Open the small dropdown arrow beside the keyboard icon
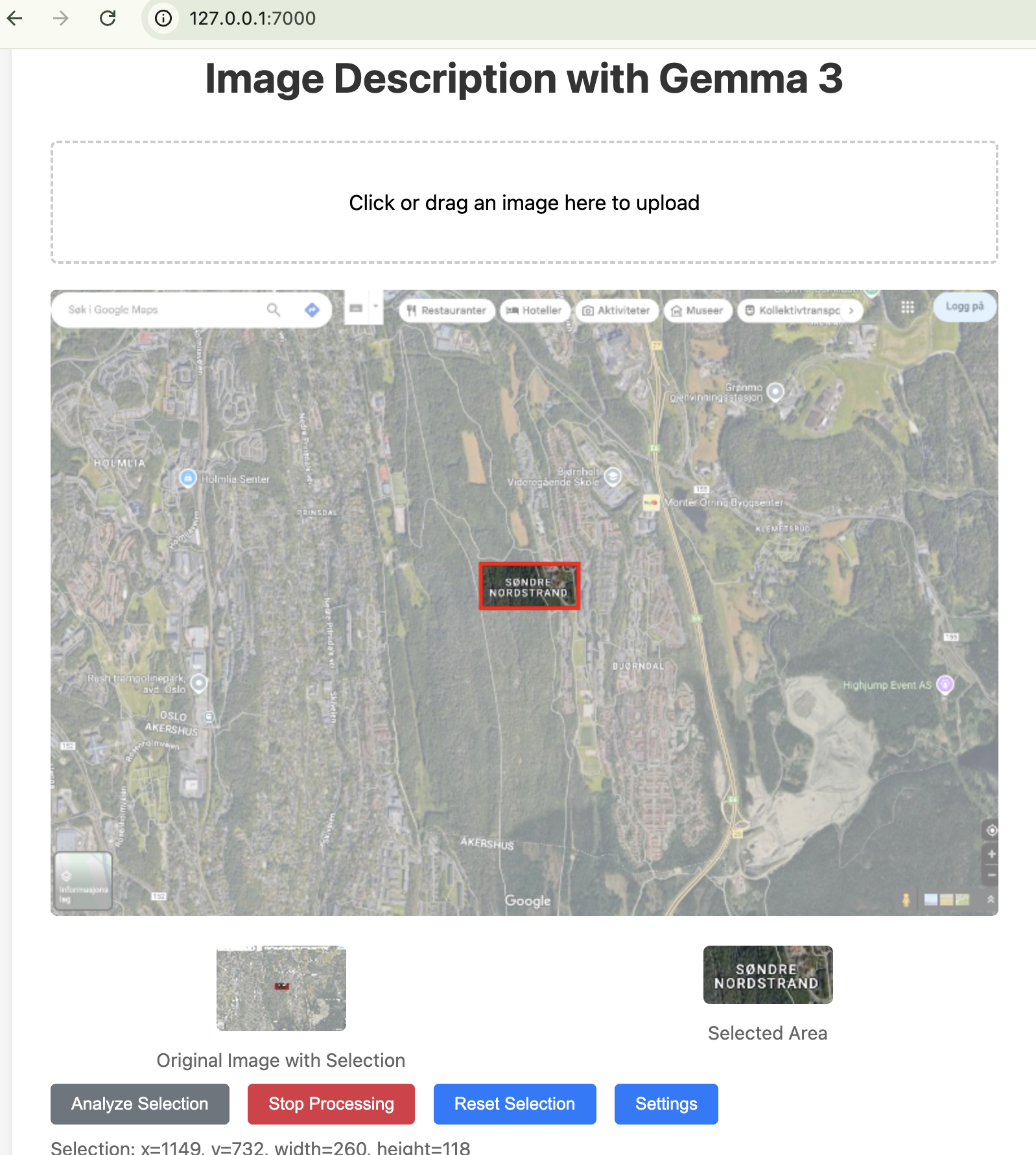 click(375, 306)
